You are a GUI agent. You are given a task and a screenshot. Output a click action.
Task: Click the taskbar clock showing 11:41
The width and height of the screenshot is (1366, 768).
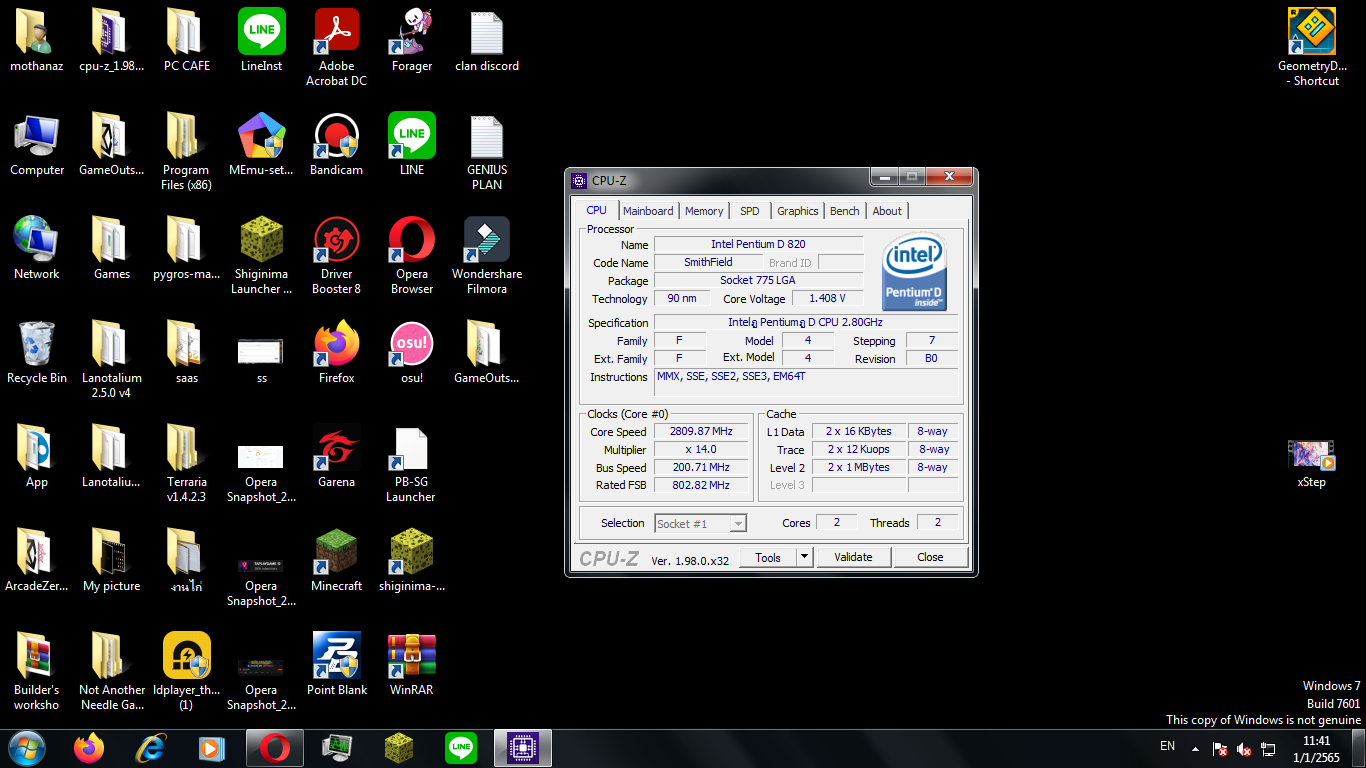tap(1316, 748)
